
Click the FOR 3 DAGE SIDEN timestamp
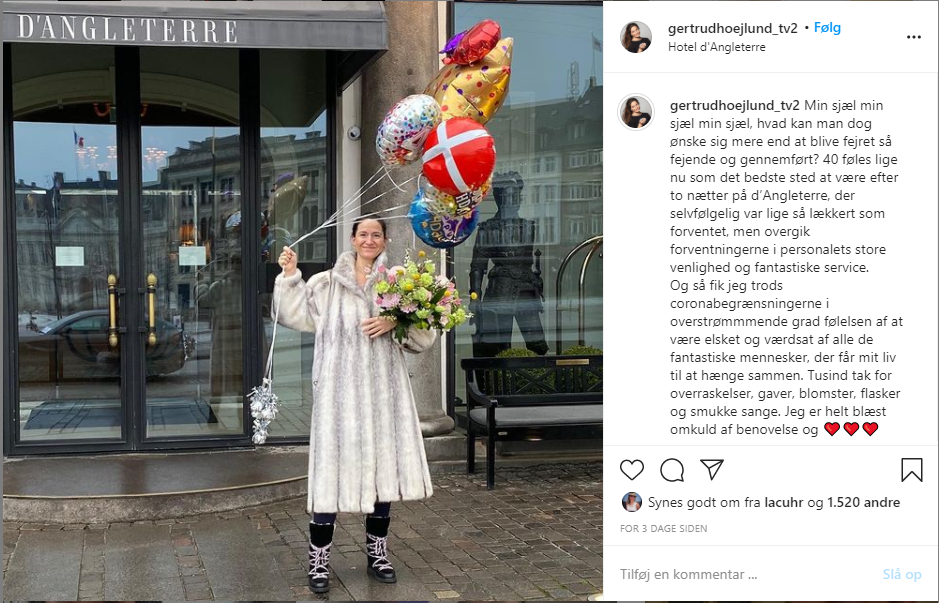pyautogui.click(x=664, y=528)
